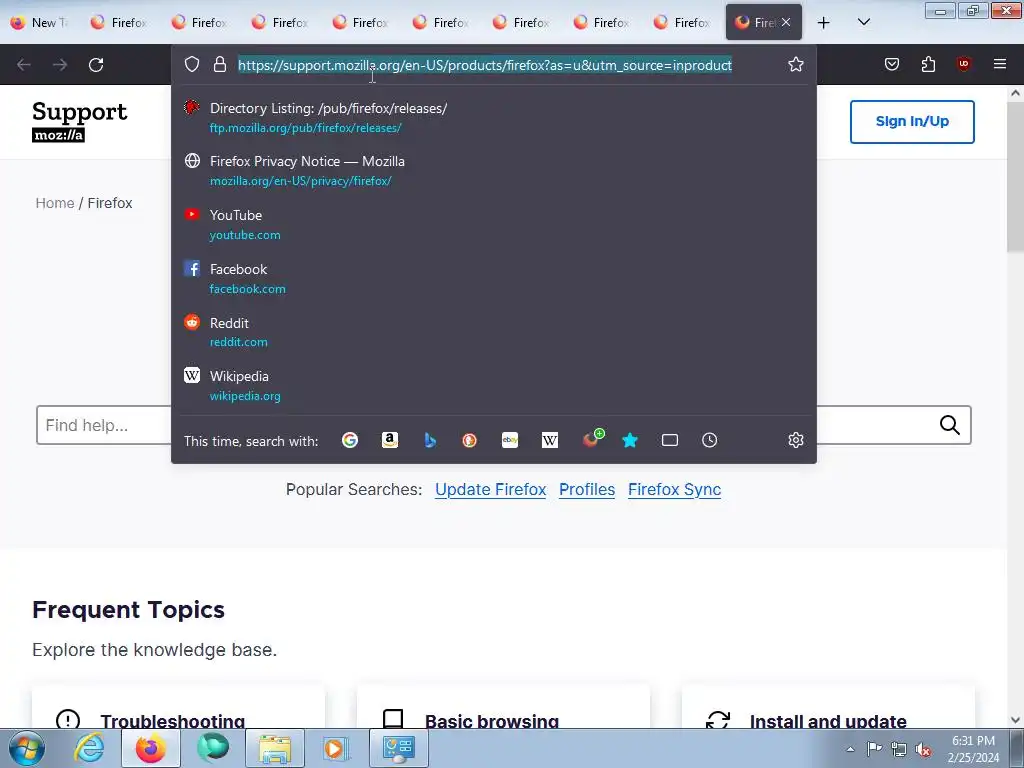Select Directory Listing releases suggestion
The image size is (1024, 768).
(x=494, y=118)
